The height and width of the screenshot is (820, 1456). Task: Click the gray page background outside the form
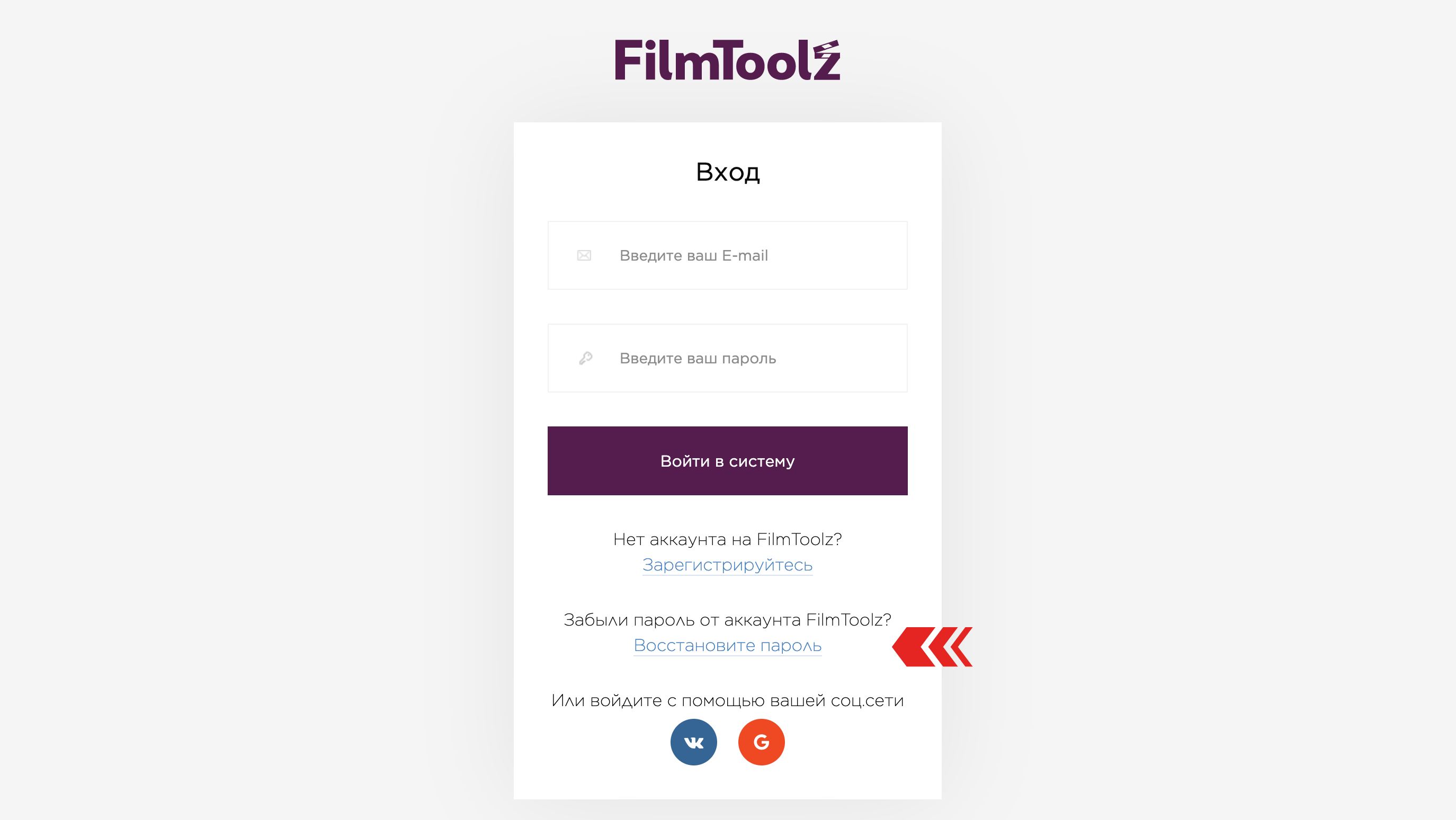tap(226, 396)
